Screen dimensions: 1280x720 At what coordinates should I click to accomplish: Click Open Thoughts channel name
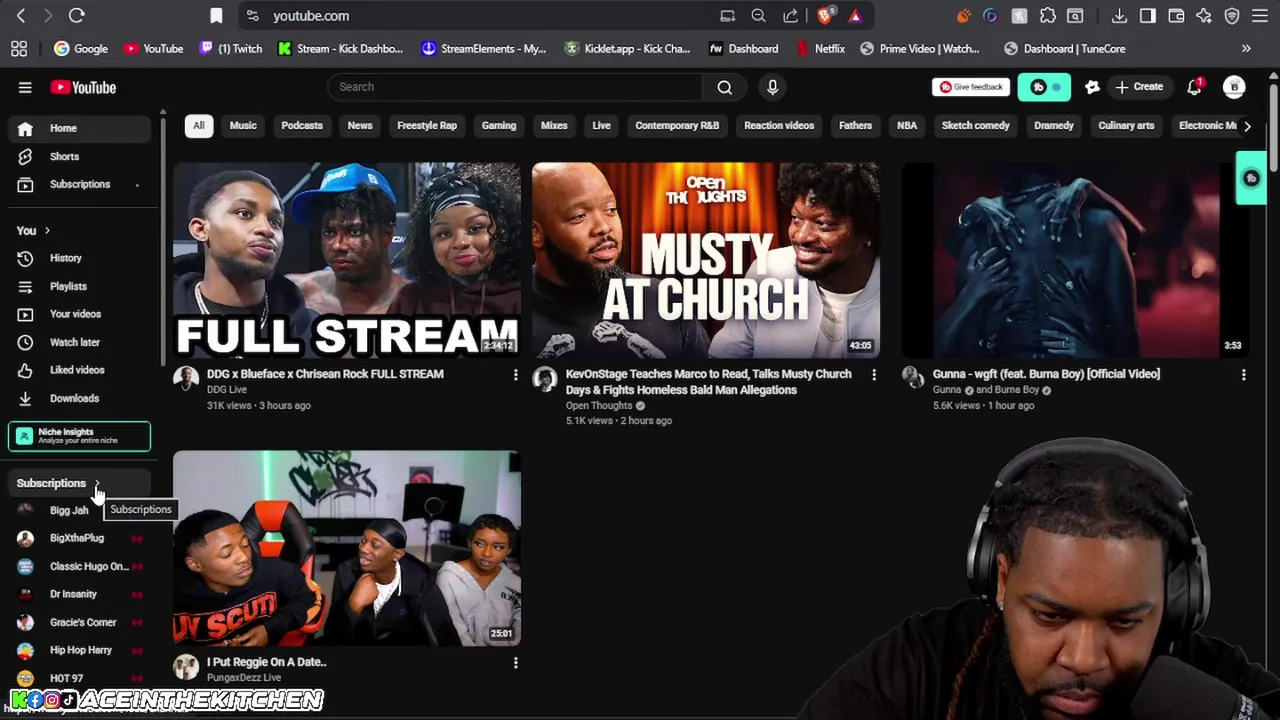point(599,406)
